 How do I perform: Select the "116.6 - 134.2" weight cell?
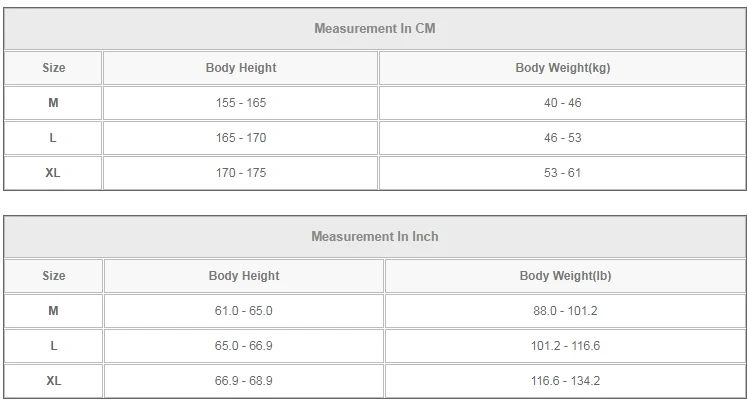tap(565, 381)
